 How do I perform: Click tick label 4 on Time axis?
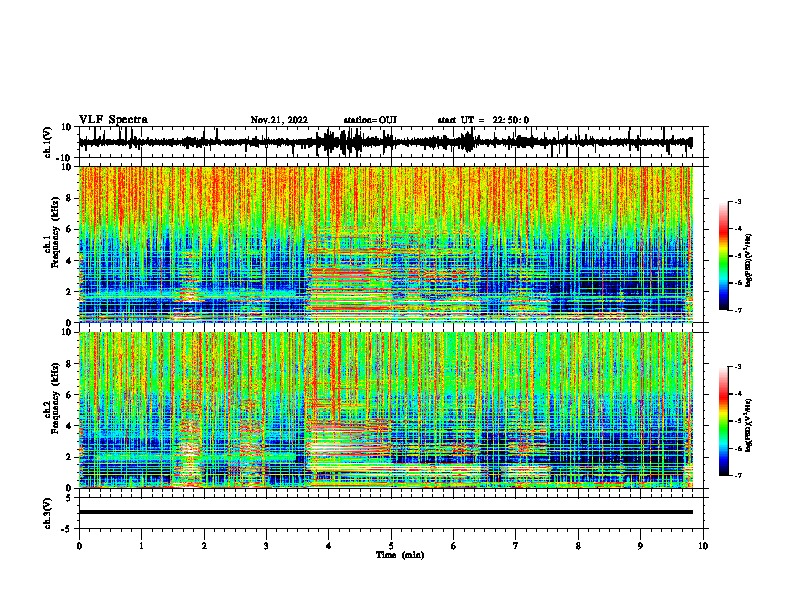coord(329,546)
